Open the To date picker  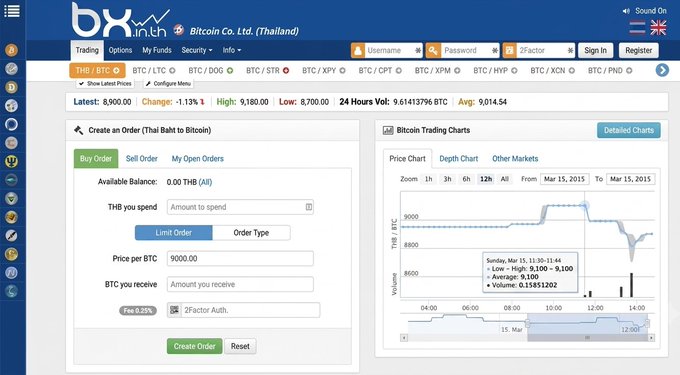pyautogui.click(x=630, y=179)
